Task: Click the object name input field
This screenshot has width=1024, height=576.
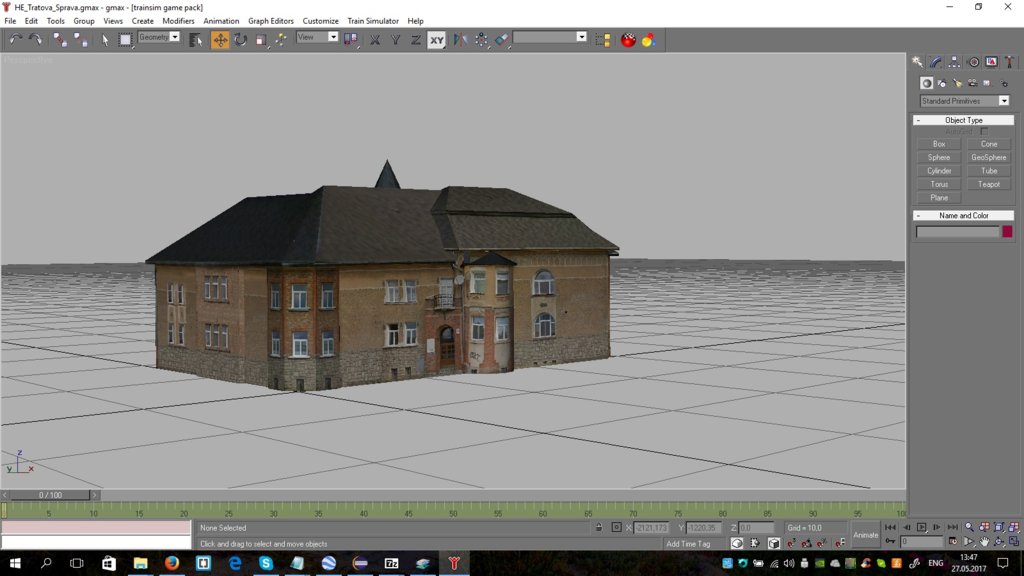Action: pyautogui.click(x=957, y=232)
